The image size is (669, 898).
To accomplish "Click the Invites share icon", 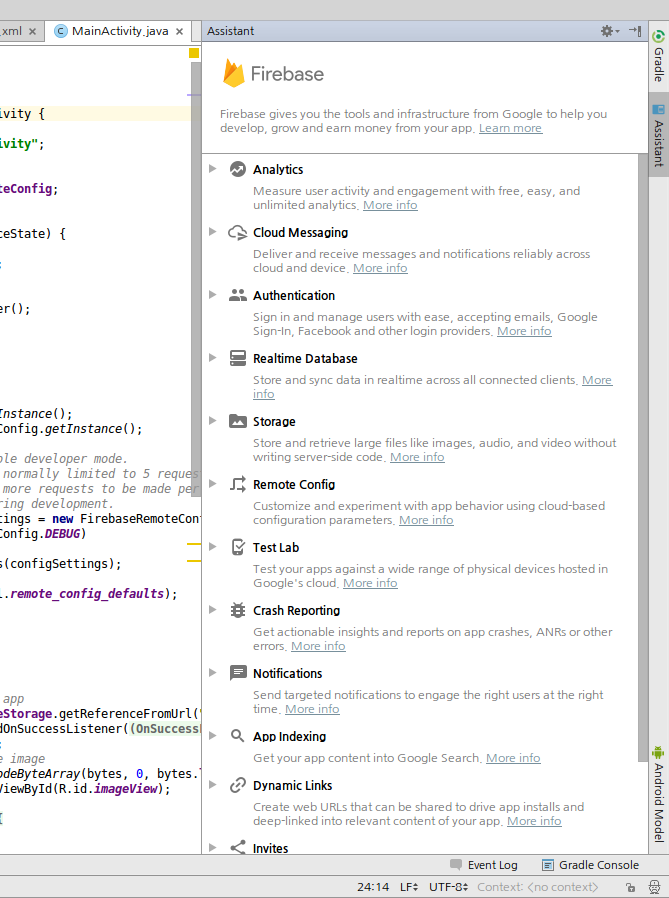I will click(238, 847).
